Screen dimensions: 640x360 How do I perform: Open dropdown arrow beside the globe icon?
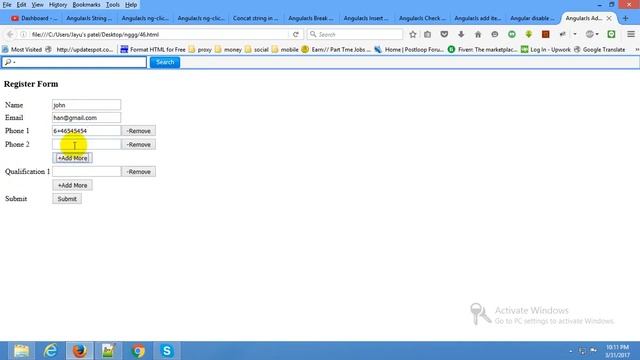(597, 35)
